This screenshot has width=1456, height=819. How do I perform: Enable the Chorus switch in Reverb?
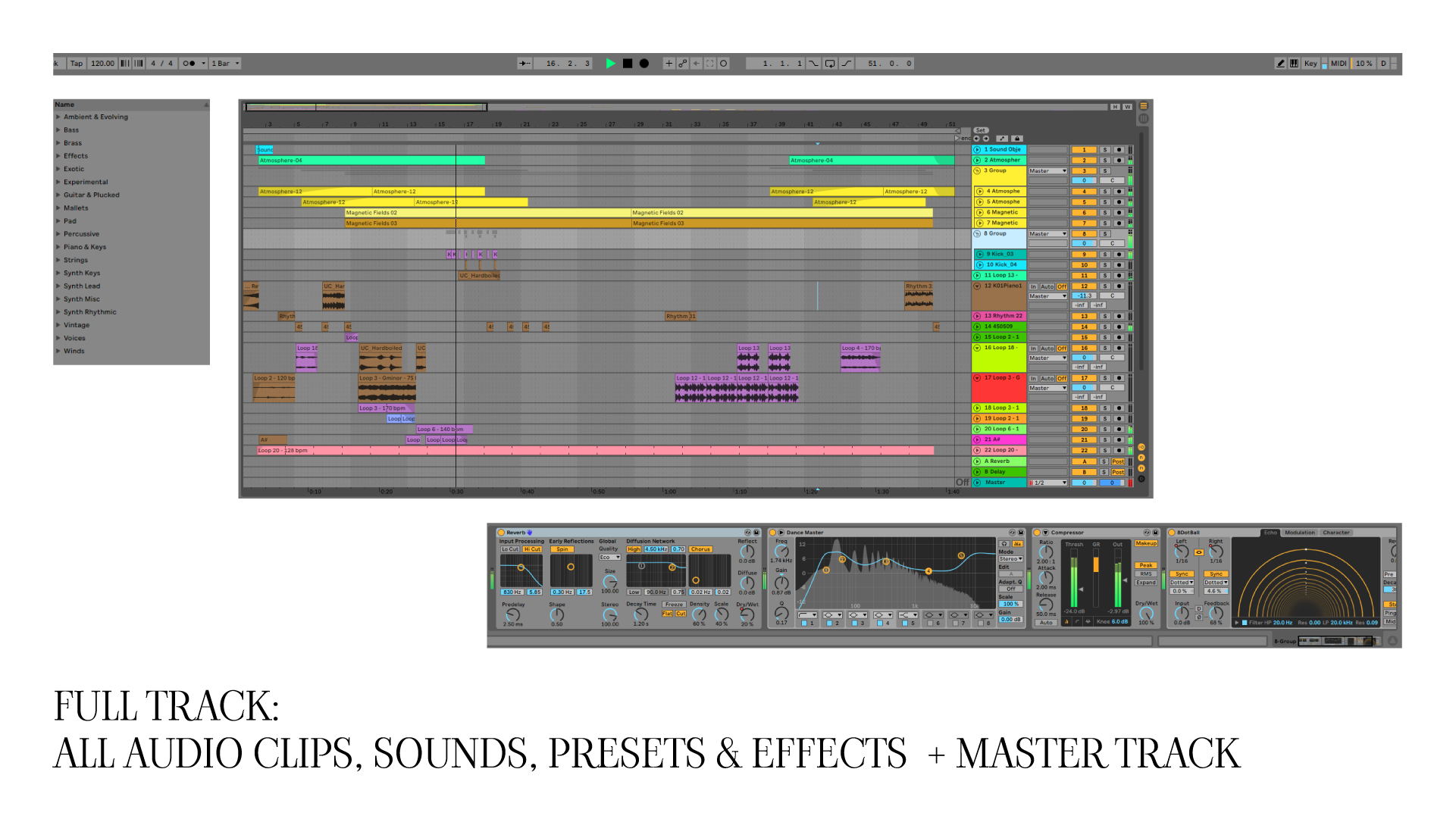click(700, 549)
